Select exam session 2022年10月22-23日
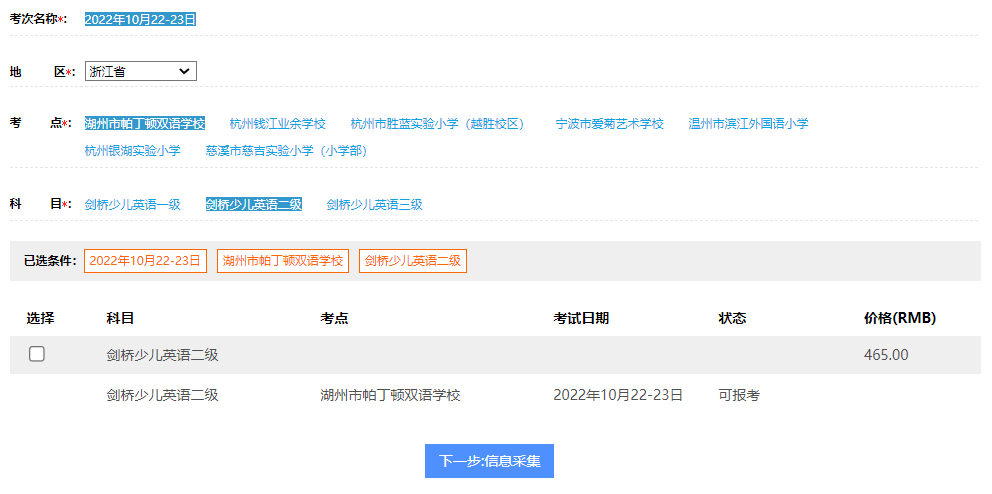The height and width of the screenshot is (494, 992). 140,19
